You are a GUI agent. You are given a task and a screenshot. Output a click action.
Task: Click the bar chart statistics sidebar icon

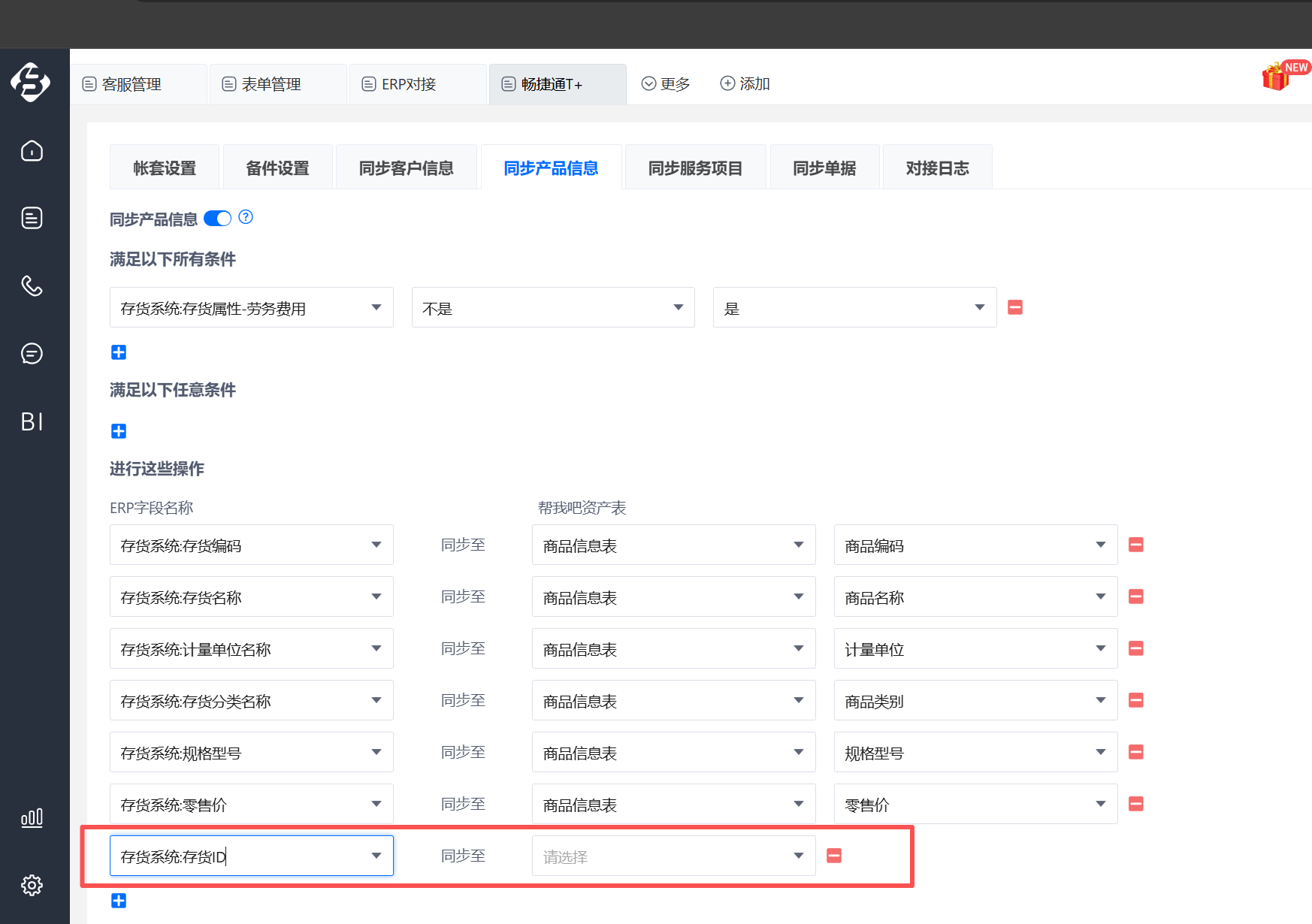coord(32,817)
